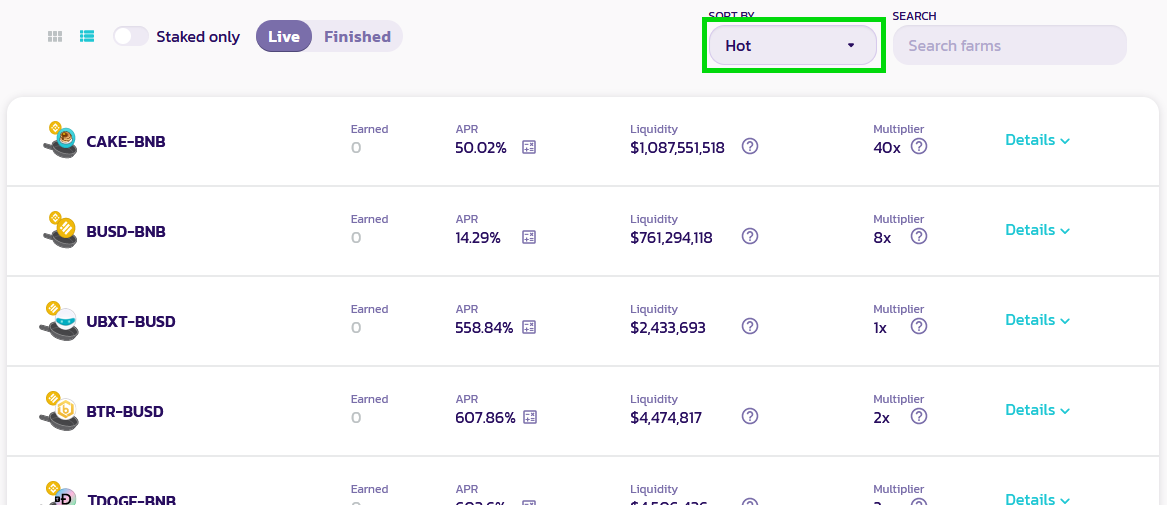This screenshot has width=1167, height=505.
Task: Switch to card grid view icon
Action: coord(54,36)
